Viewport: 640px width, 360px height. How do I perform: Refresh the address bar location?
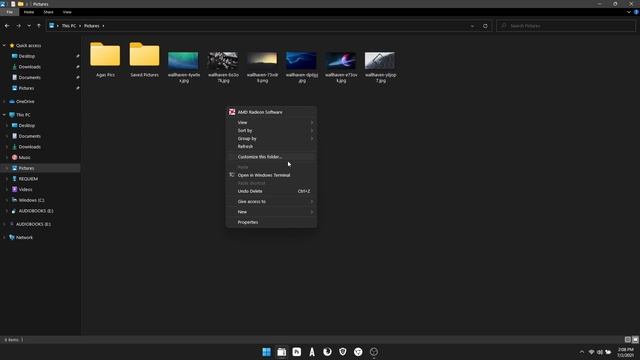point(485,26)
